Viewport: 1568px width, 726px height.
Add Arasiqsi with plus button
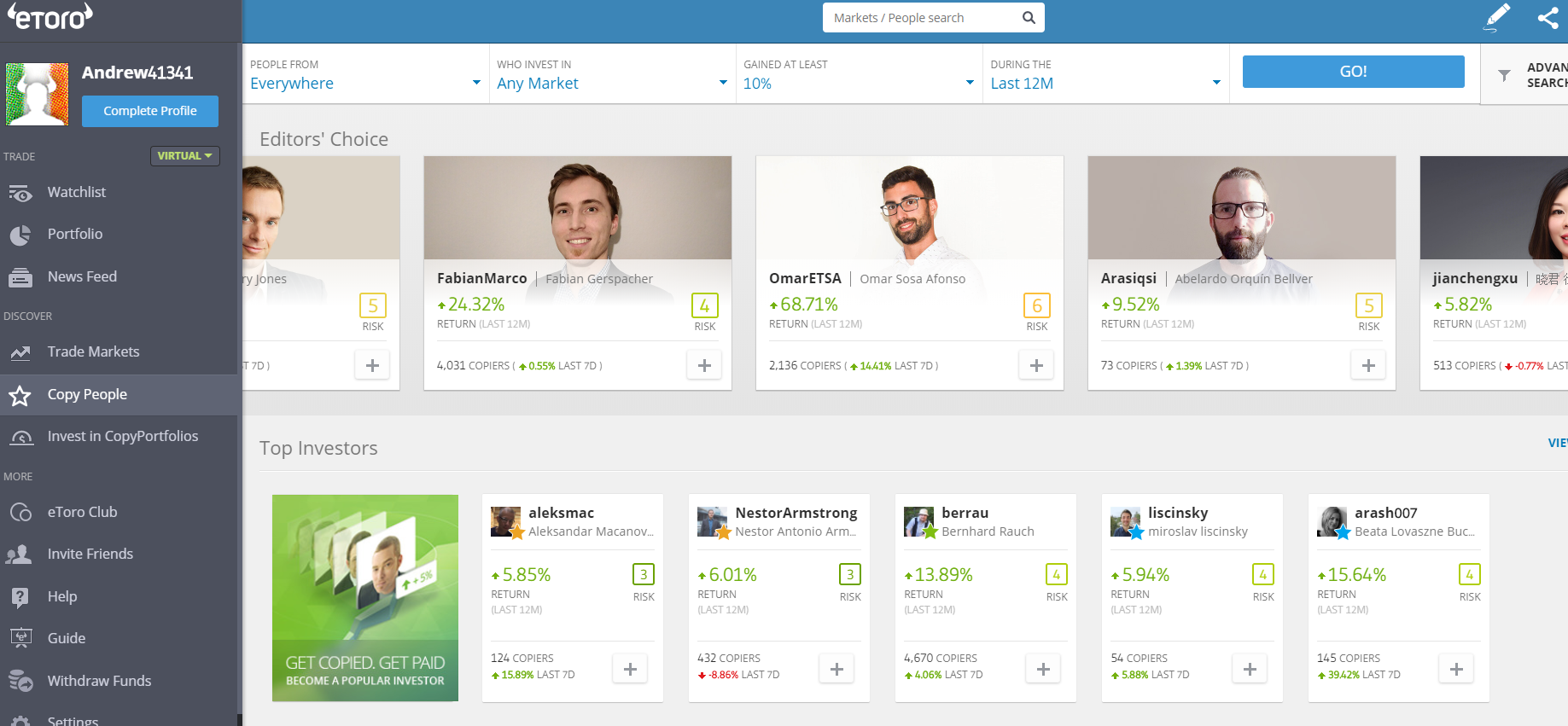(x=1368, y=365)
